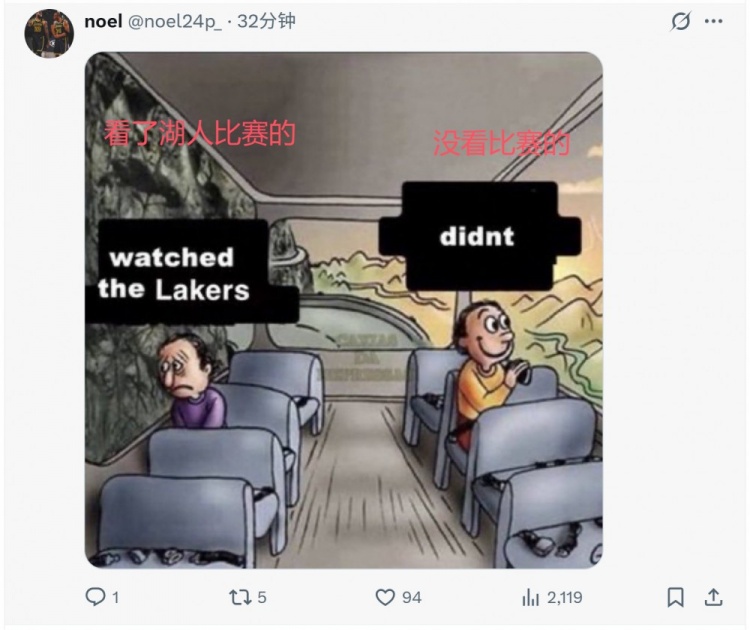Open the @noel24p_ handle link
750x630 pixels.
click(175, 22)
